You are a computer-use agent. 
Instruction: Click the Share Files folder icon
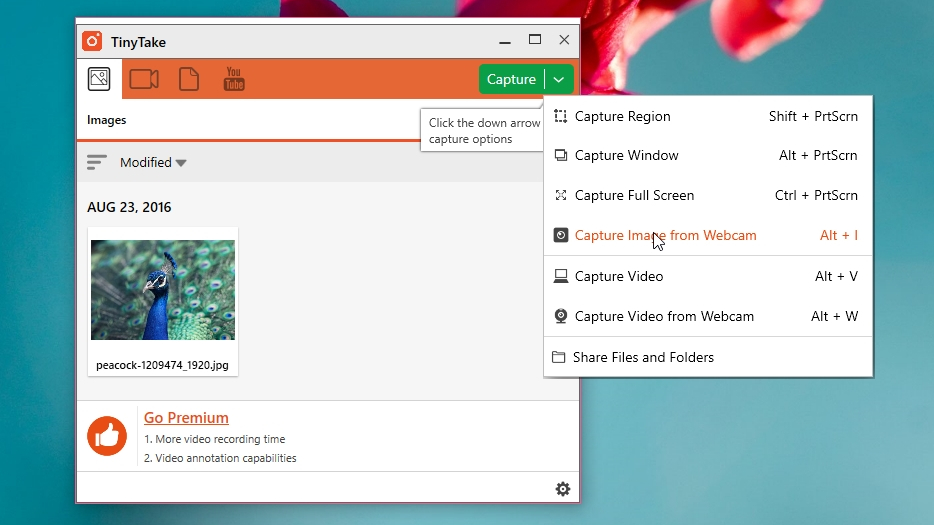pos(558,357)
